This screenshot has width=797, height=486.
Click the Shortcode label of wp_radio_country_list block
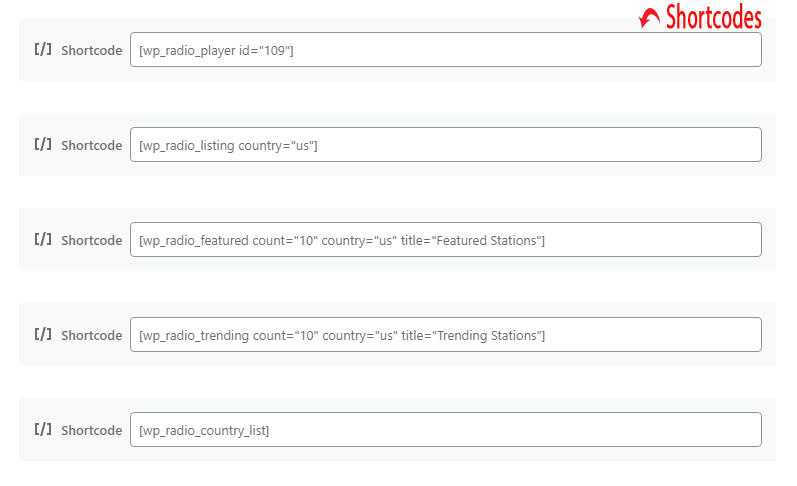coord(91,430)
